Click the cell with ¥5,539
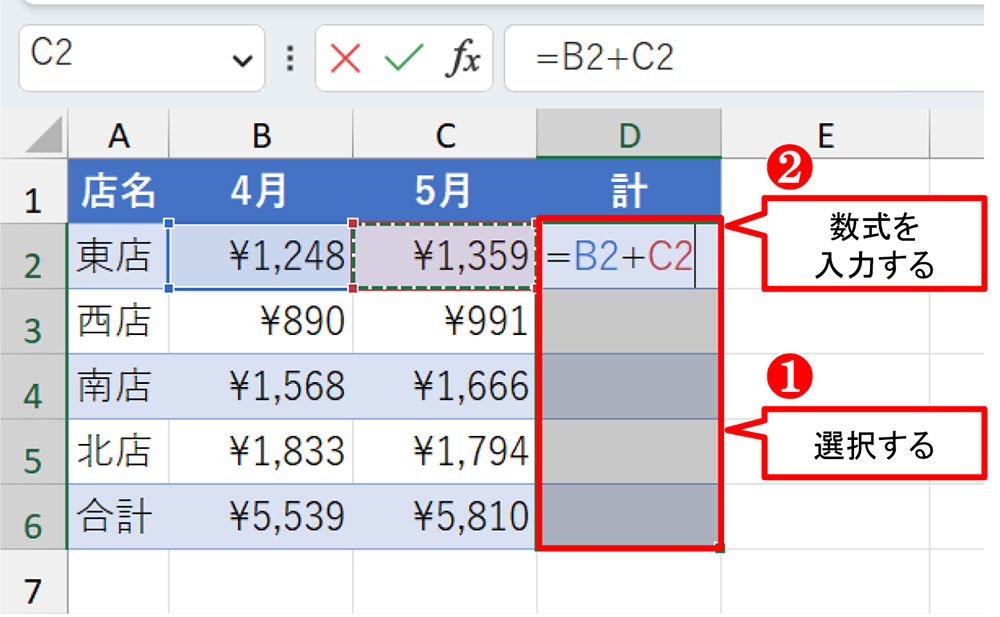Image resolution: width=1000 pixels, height=617 pixels. [261, 517]
